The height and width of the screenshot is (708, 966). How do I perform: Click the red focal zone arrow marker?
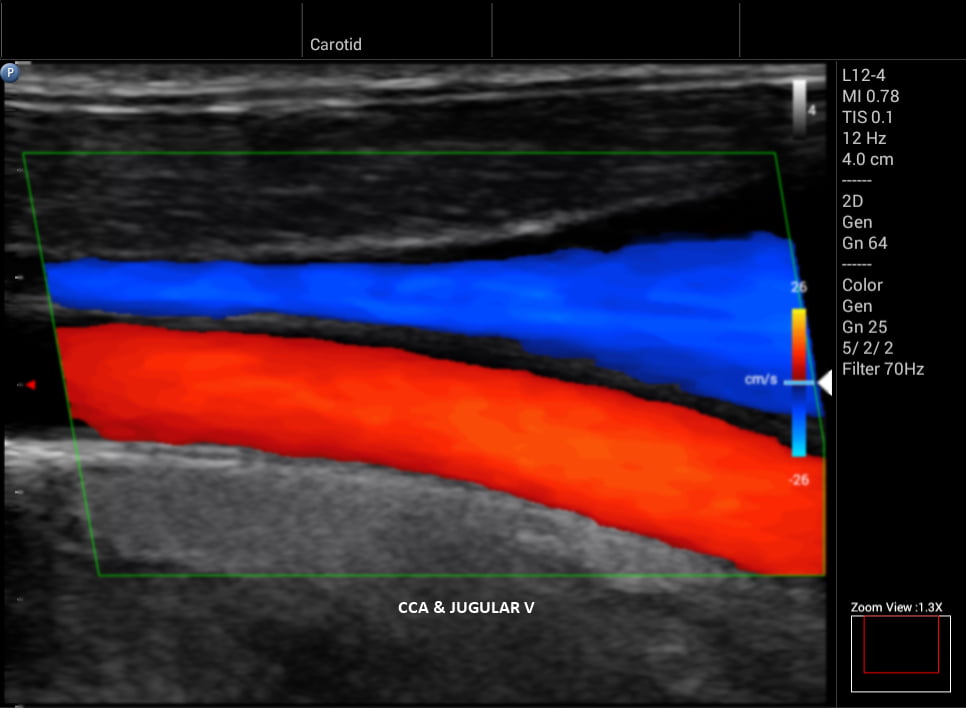tap(31, 385)
